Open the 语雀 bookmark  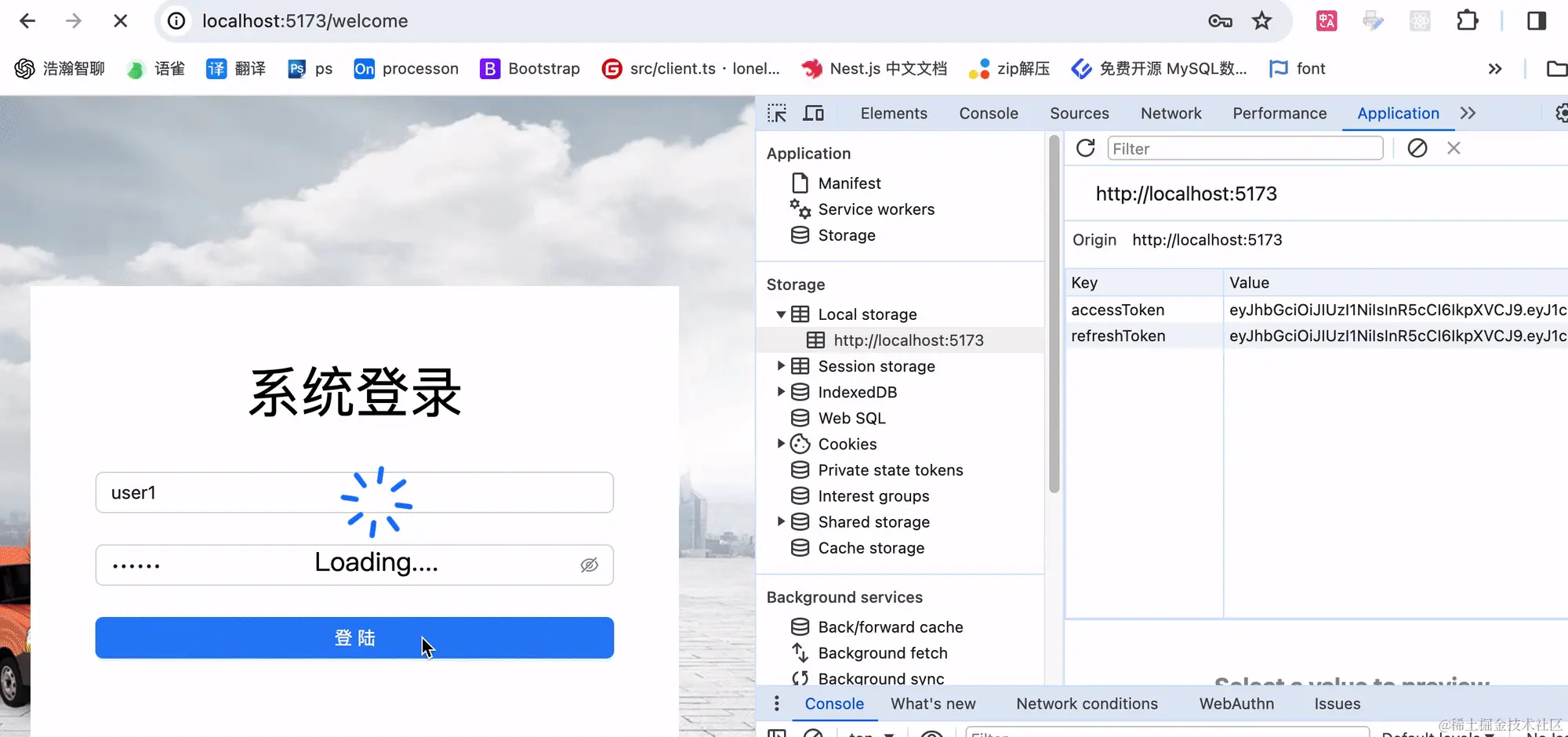coord(156,69)
